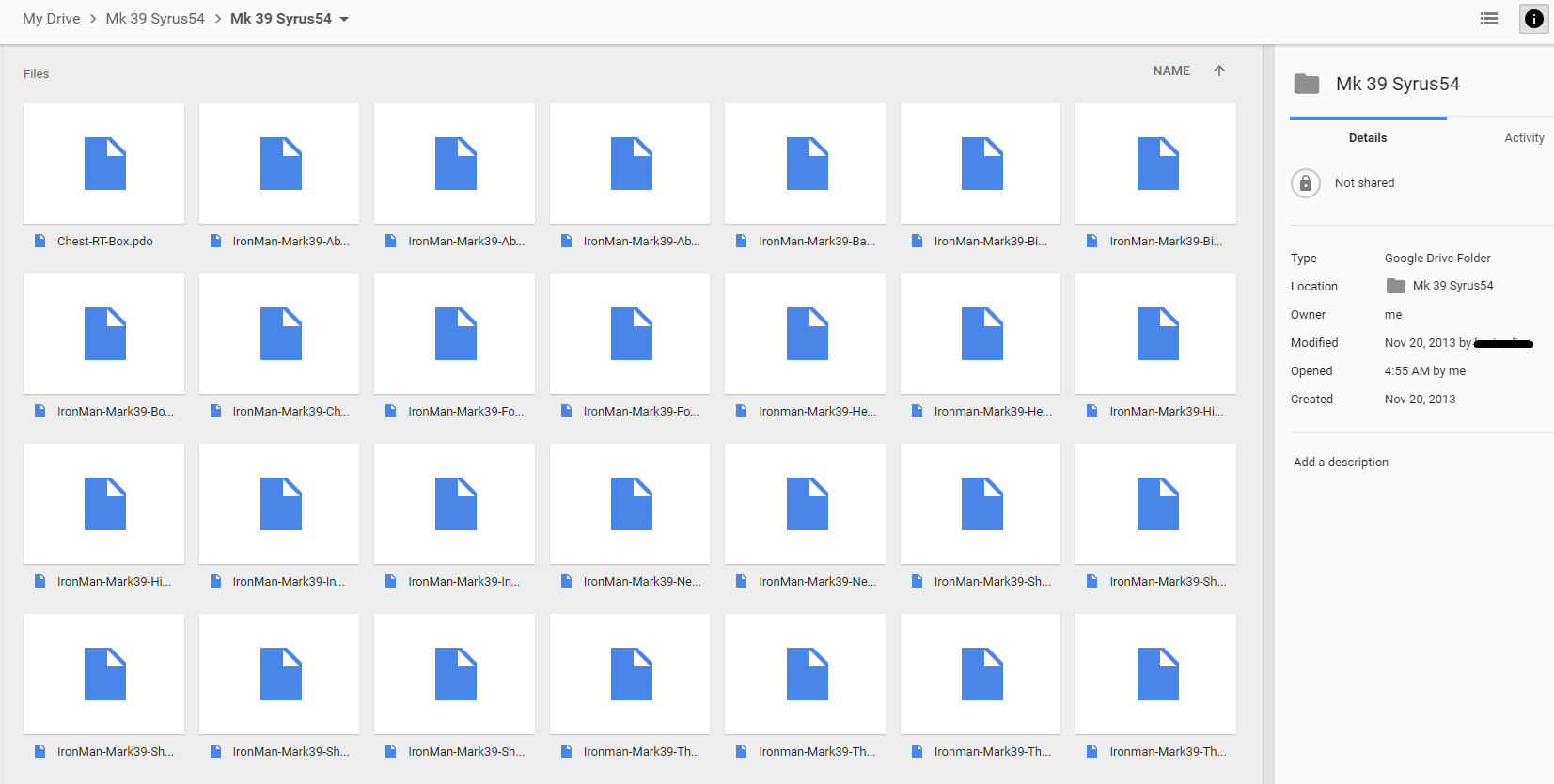
Task: Hide the details info pane
Action: pos(1534,19)
